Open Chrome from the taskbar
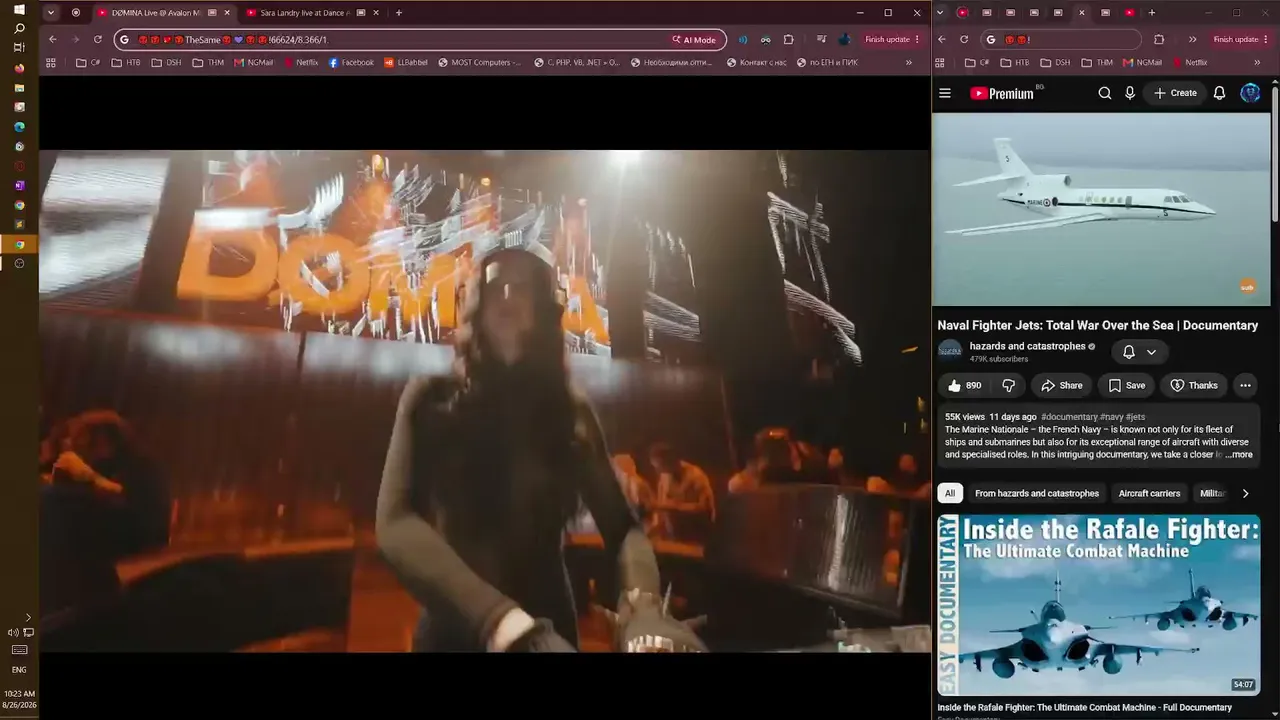The image size is (1280, 720). [19, 244]
